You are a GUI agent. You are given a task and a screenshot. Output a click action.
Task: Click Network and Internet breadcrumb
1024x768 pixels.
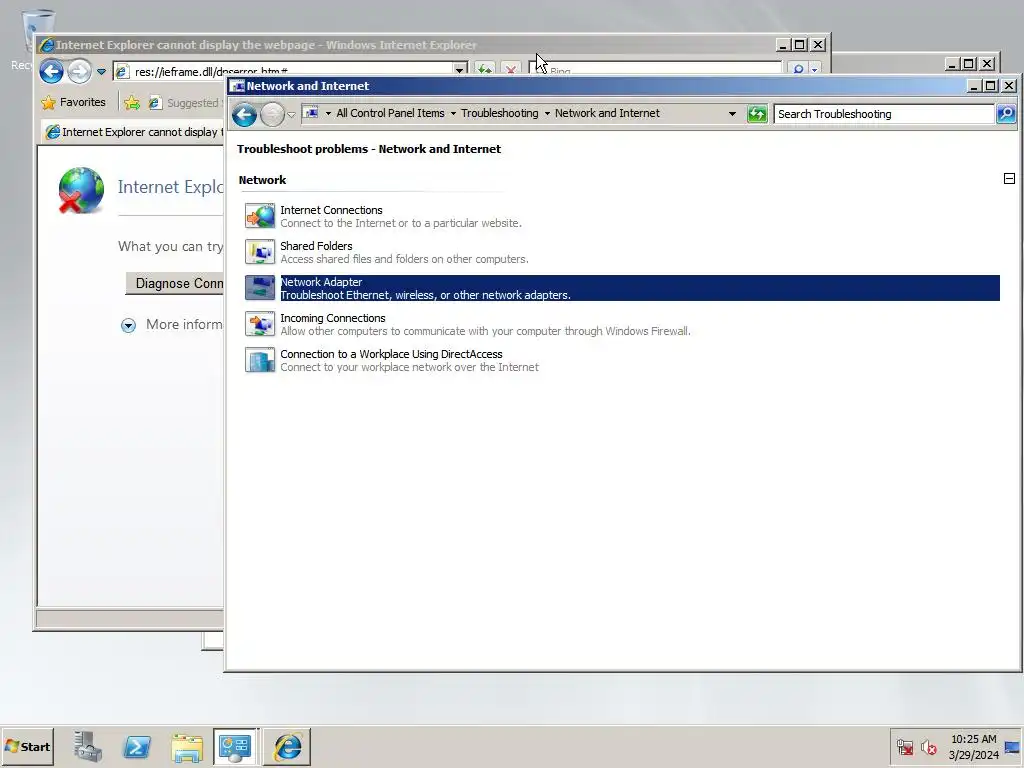[607, 113]
